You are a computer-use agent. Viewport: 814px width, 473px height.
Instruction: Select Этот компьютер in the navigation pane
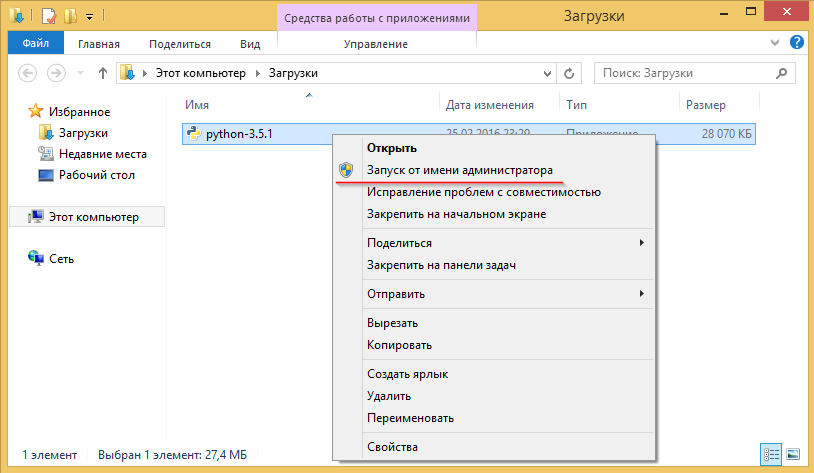point(93,217)
